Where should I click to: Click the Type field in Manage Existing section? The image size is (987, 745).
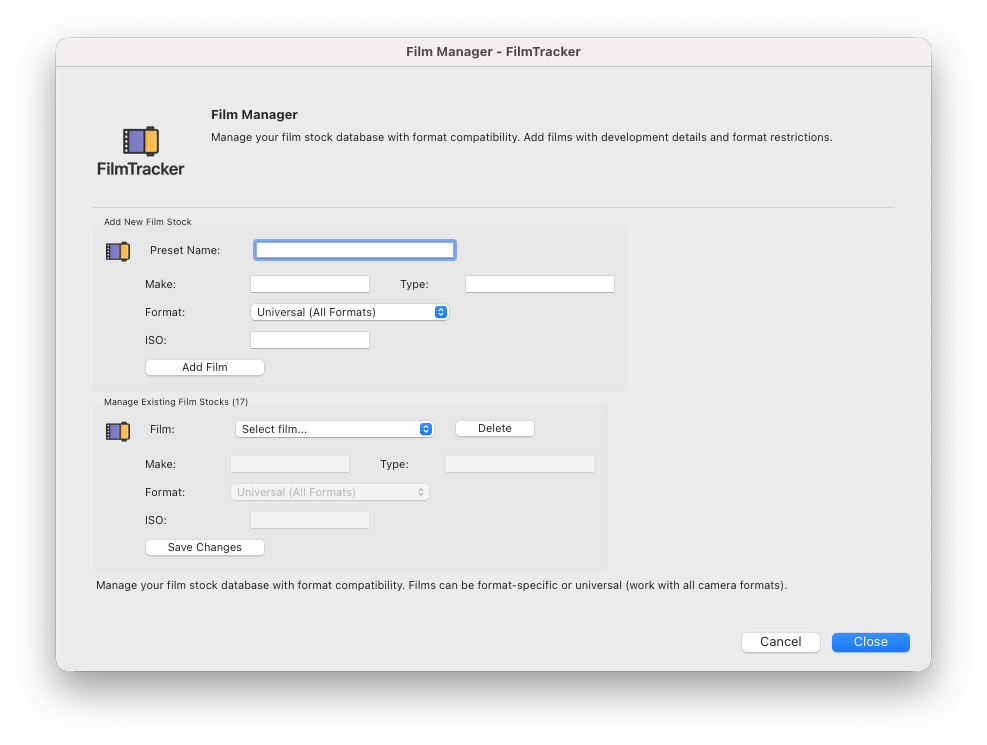(519, 463)
